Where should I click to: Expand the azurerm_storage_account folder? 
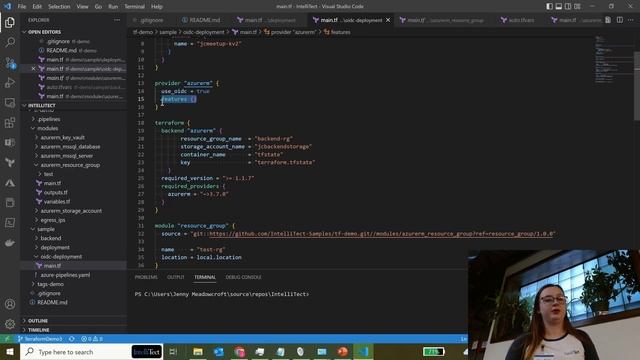pyautogui.click(x=71, y=211)
